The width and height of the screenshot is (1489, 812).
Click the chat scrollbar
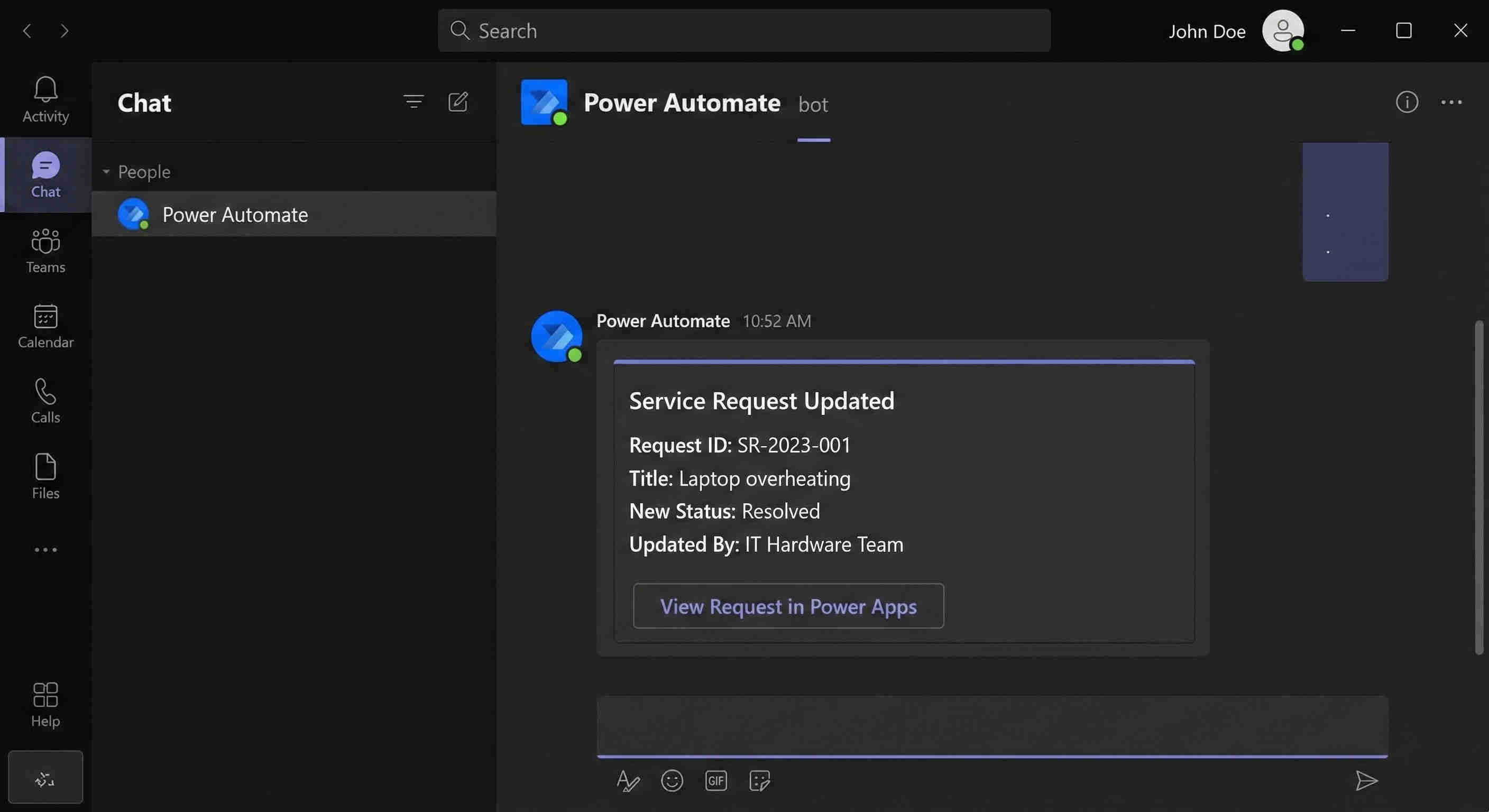[x=1479, y=487]
